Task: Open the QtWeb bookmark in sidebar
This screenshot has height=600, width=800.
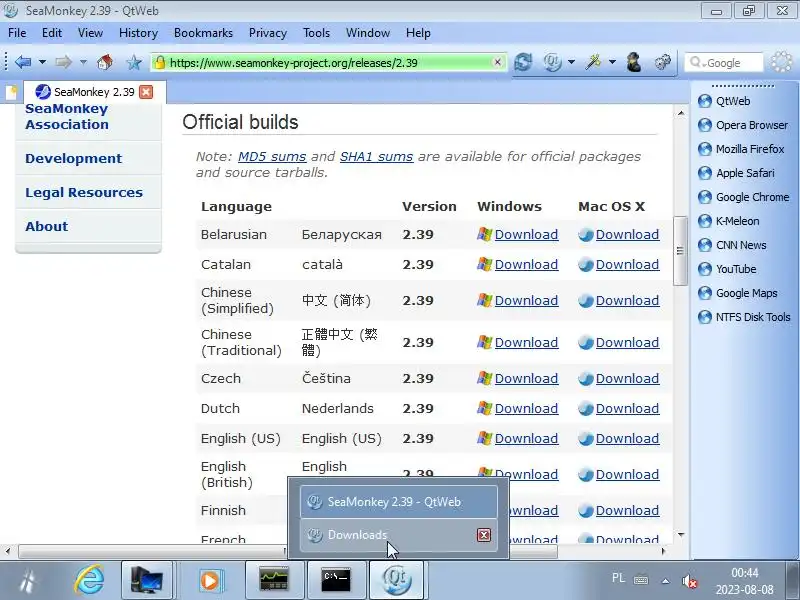Action: [x=724, y=101]
